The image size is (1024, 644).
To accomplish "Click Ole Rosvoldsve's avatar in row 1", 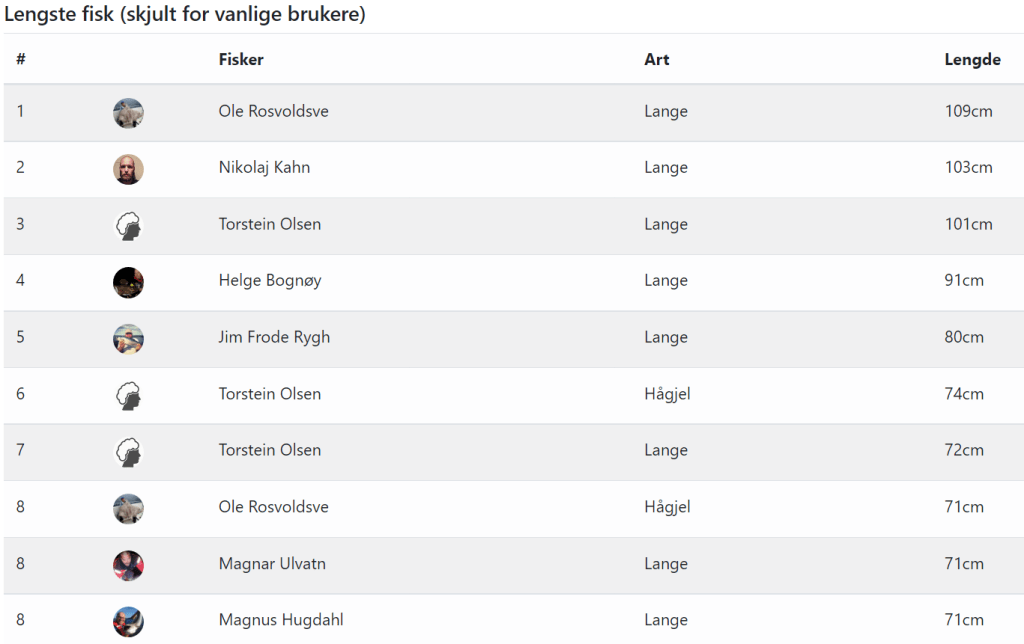I will point(128,113).
